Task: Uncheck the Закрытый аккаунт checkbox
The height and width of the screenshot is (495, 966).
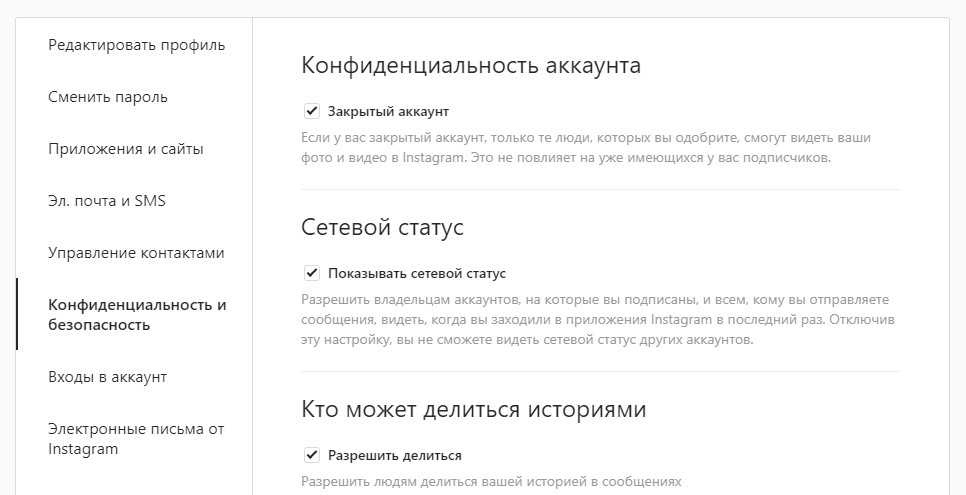Action: 312,112
